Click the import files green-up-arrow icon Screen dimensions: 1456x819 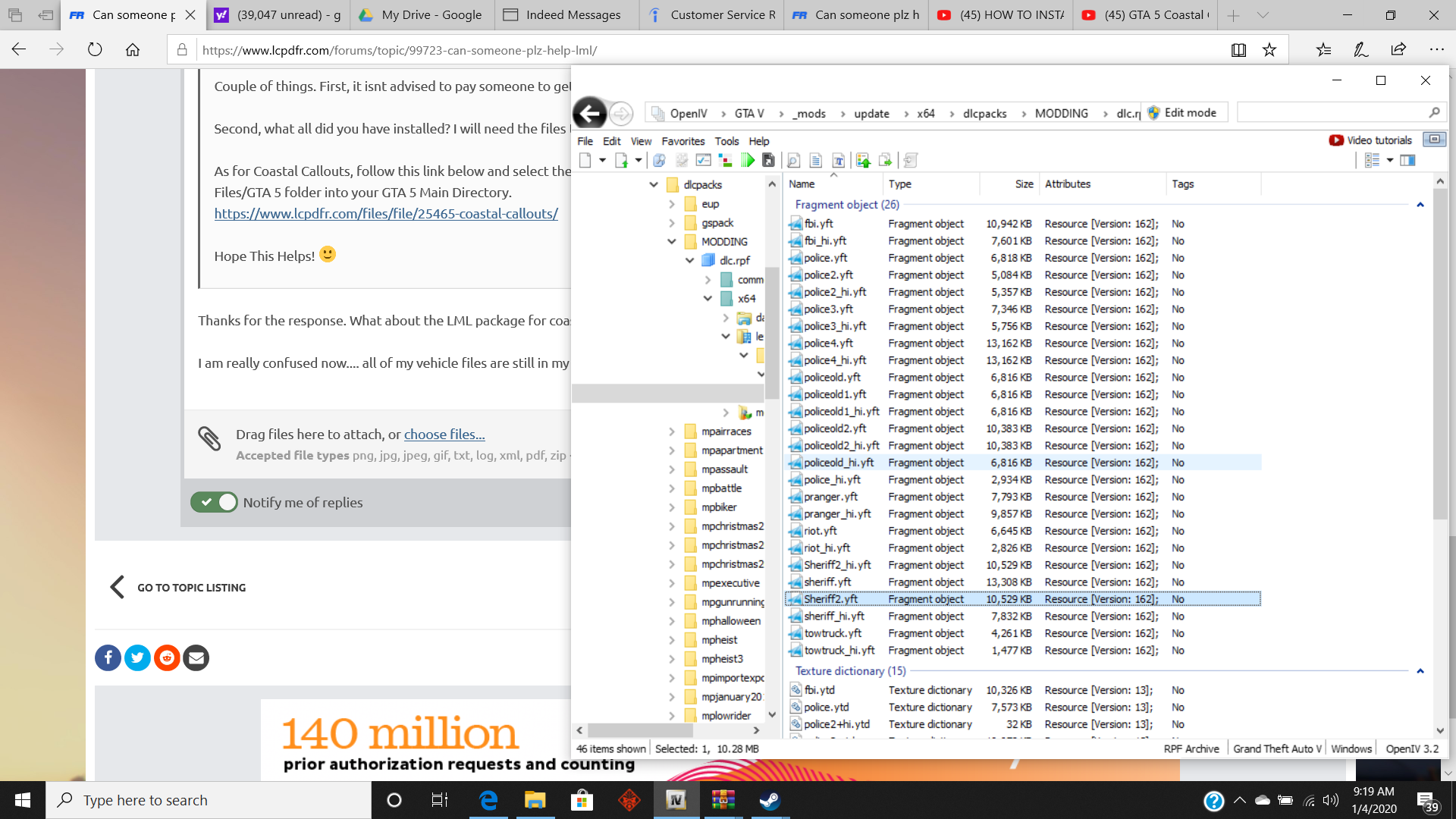[863, 160]
